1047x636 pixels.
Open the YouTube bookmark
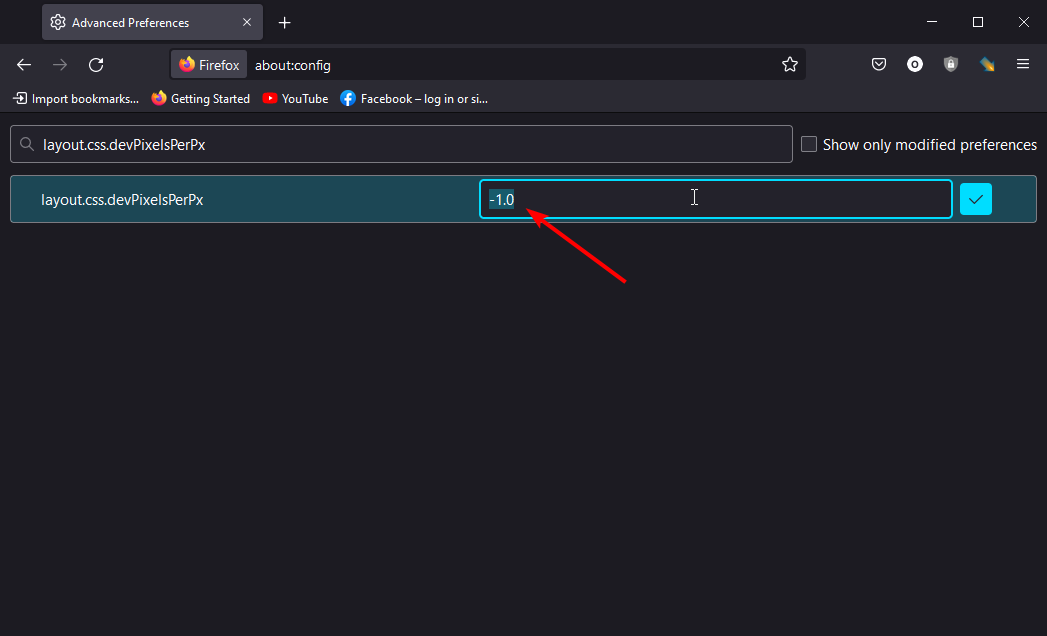click(296, 99)
